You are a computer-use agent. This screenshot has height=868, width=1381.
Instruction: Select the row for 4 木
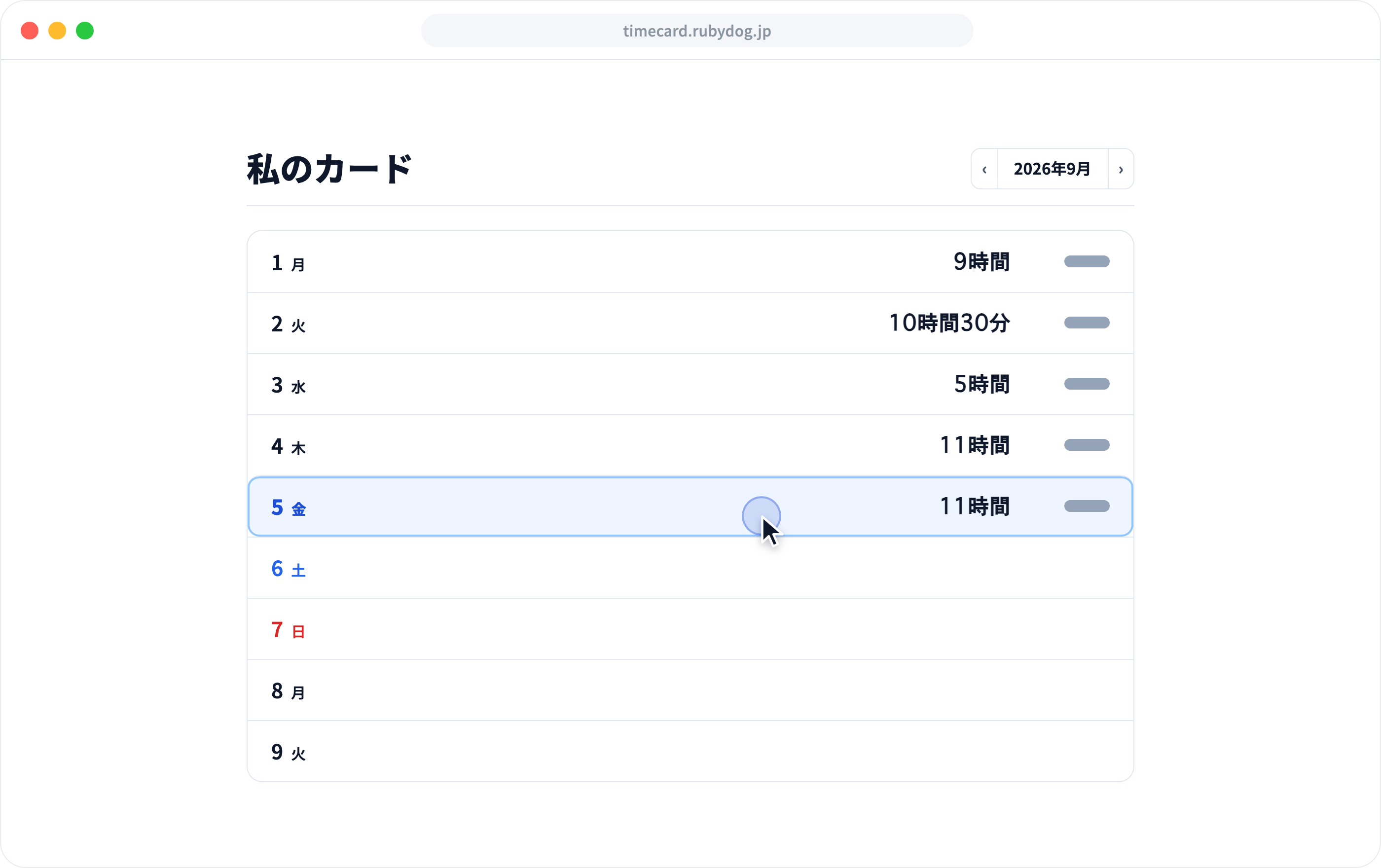click(x=690, y=445)
